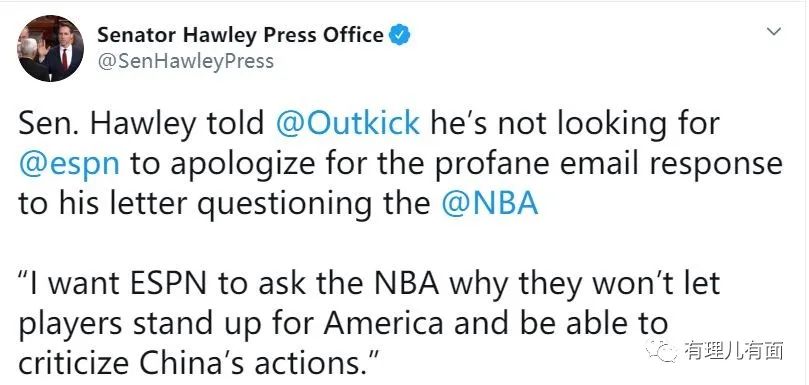Open the @espn mention link
809x385 pixels.
[69, 164]
